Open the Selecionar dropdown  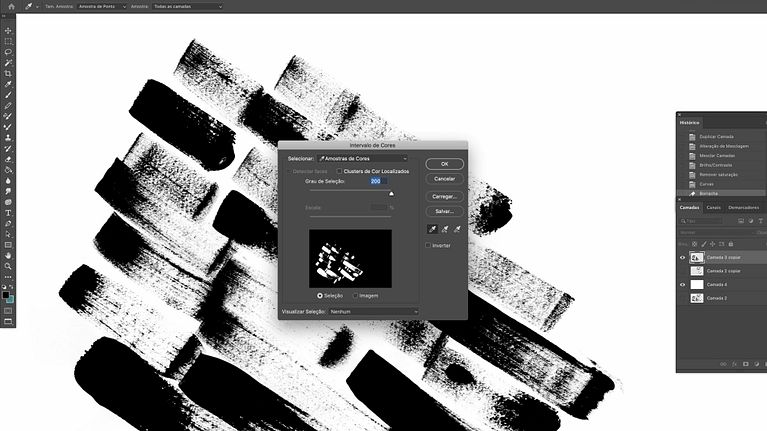[x=362, y=159]
